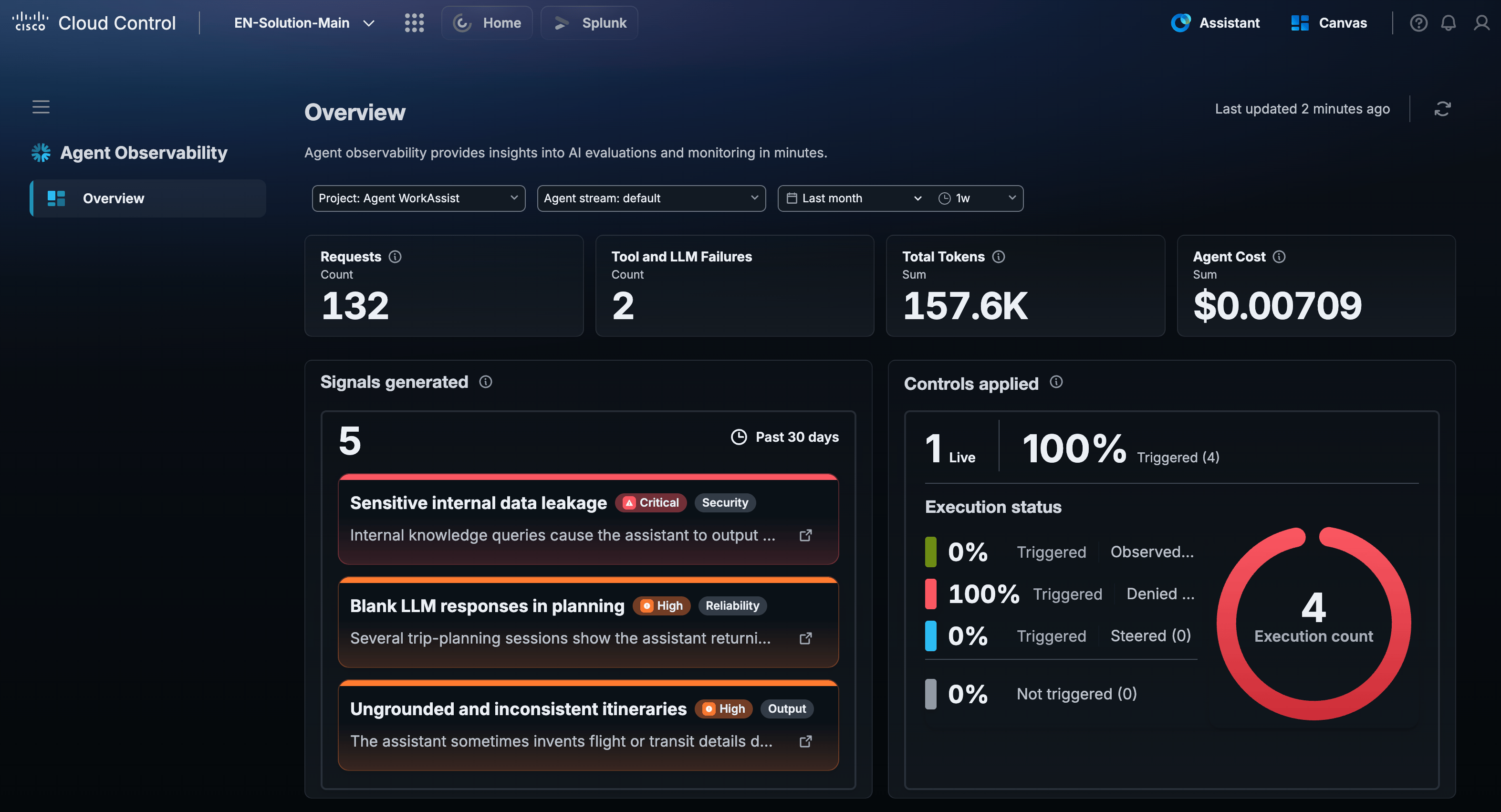Click the Agent Observability snowflake icon
Image resolution: width=1501 pixels, height=812 pixels.
[41, 153]
